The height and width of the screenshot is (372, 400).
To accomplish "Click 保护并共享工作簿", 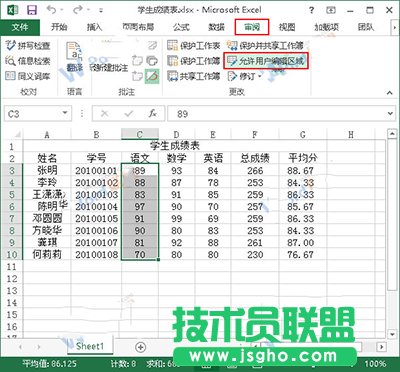I will coord(265,45).
